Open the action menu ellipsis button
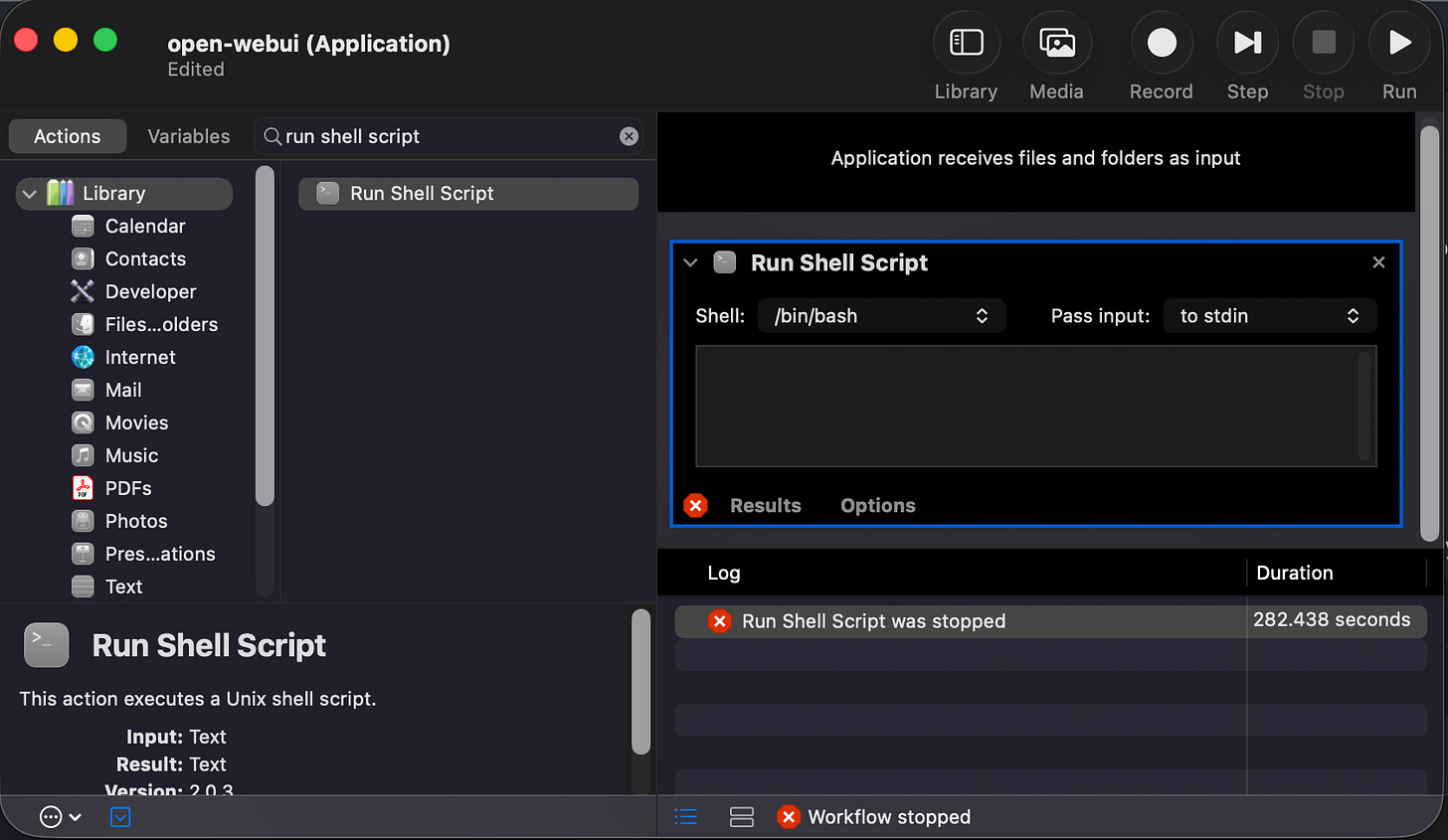Viewport: 1448px width, 840px height. tap(60, 817)
